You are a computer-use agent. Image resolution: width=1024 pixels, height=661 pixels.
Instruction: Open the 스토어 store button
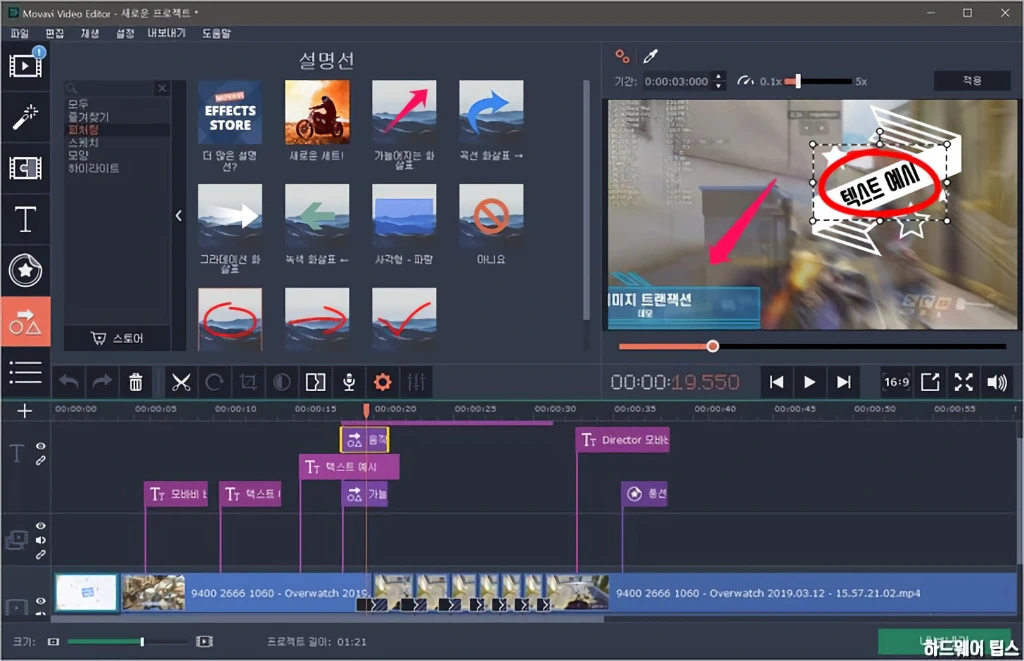point(118,338)
